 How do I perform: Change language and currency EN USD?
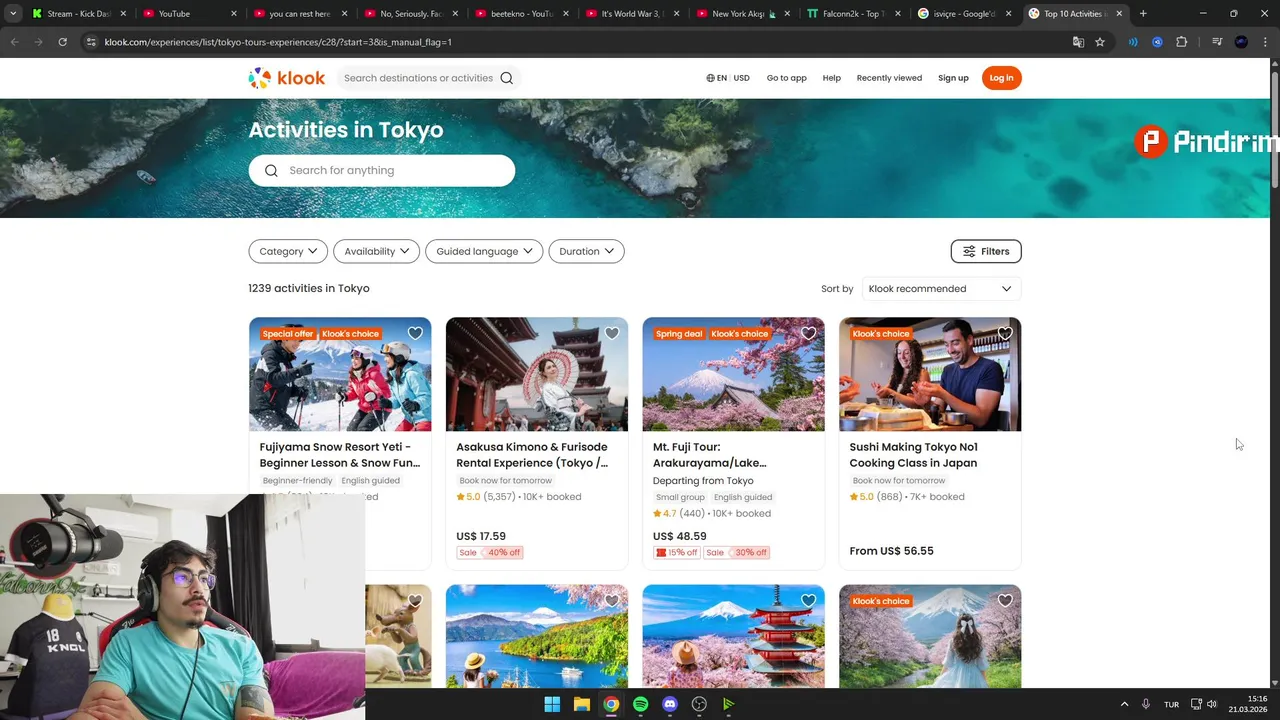728,78
